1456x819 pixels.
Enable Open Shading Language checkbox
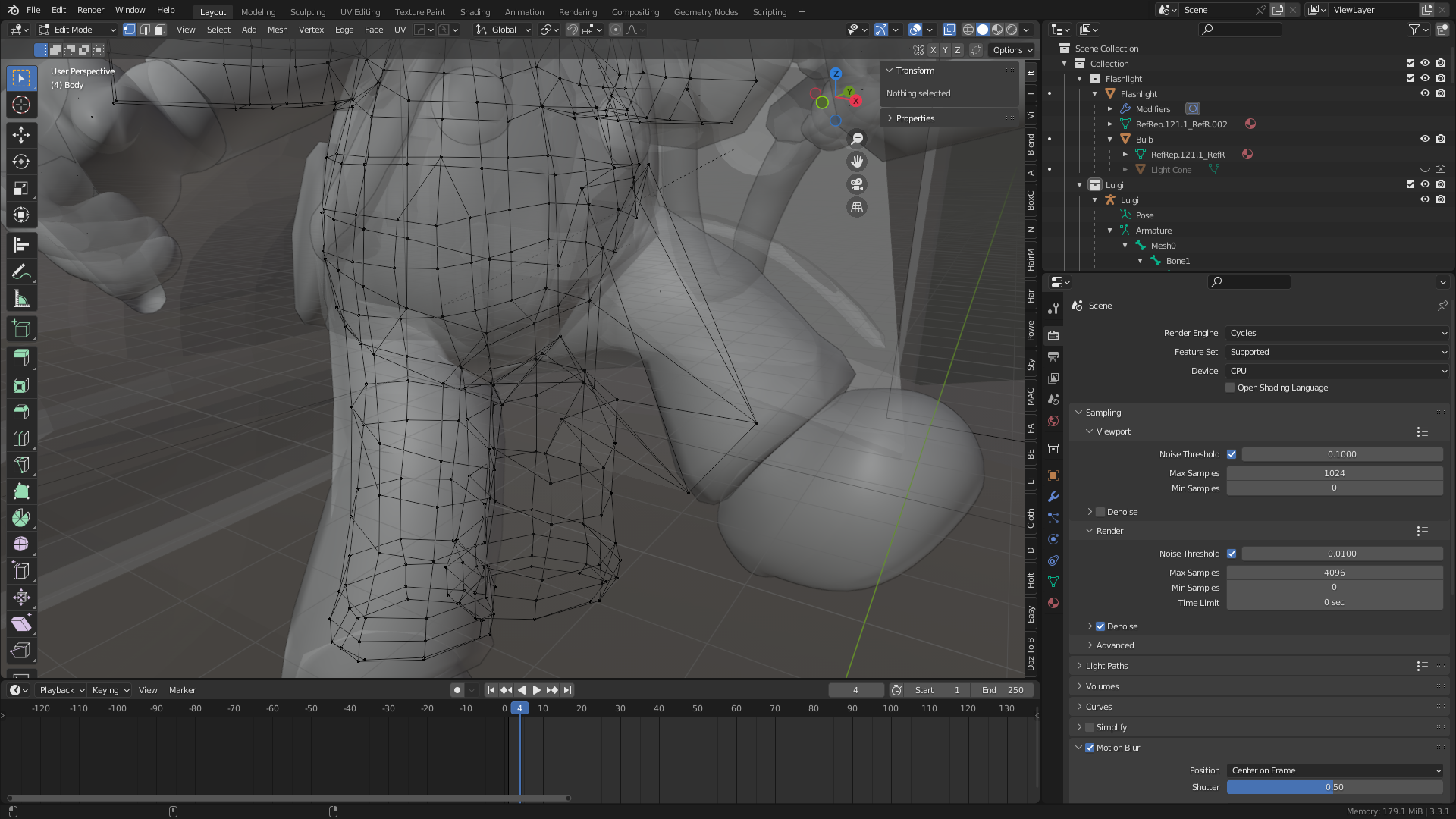(1230, 388)
